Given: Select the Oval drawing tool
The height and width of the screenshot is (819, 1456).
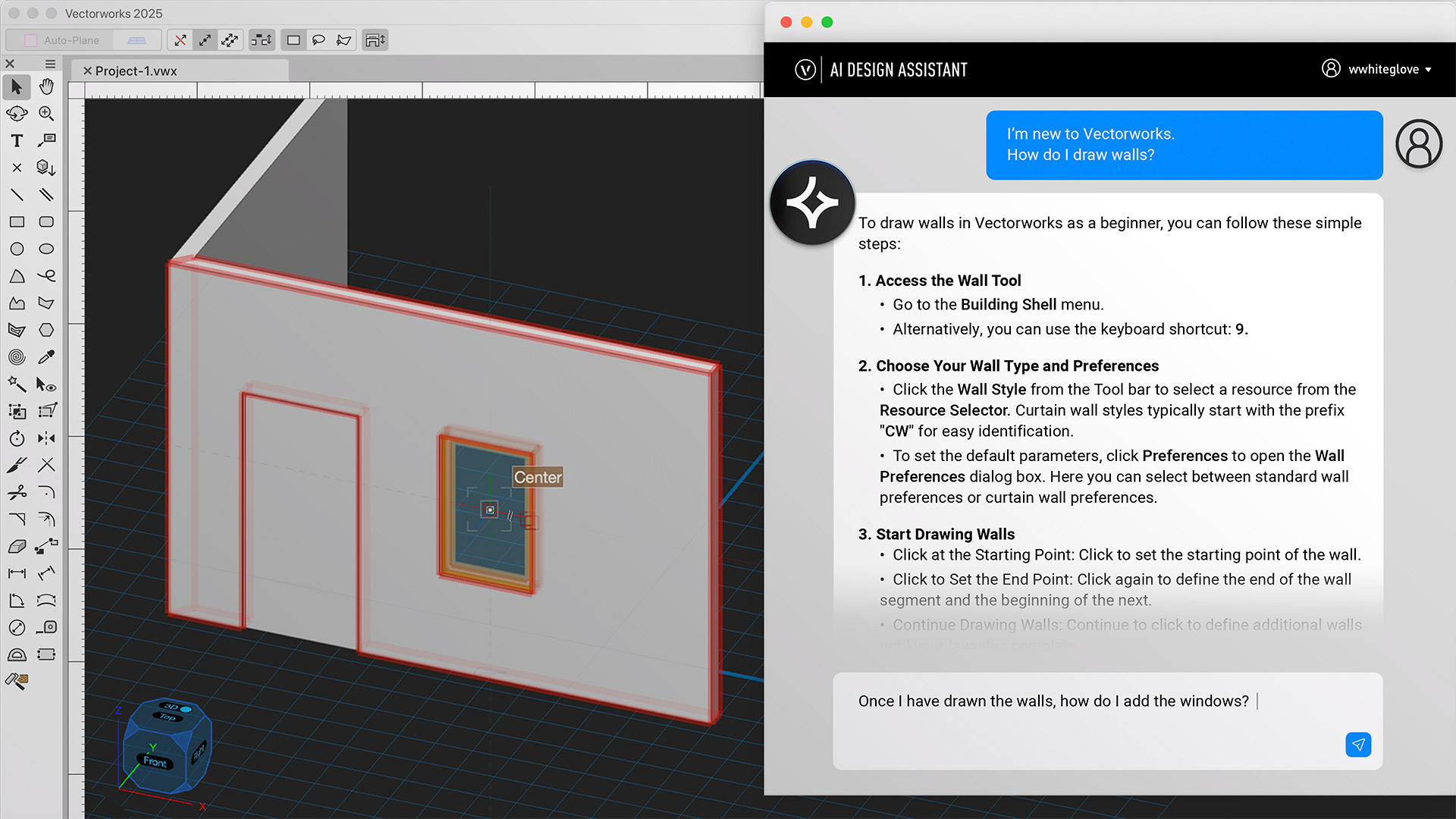Looking at the screenshot, I should [45, 249].
